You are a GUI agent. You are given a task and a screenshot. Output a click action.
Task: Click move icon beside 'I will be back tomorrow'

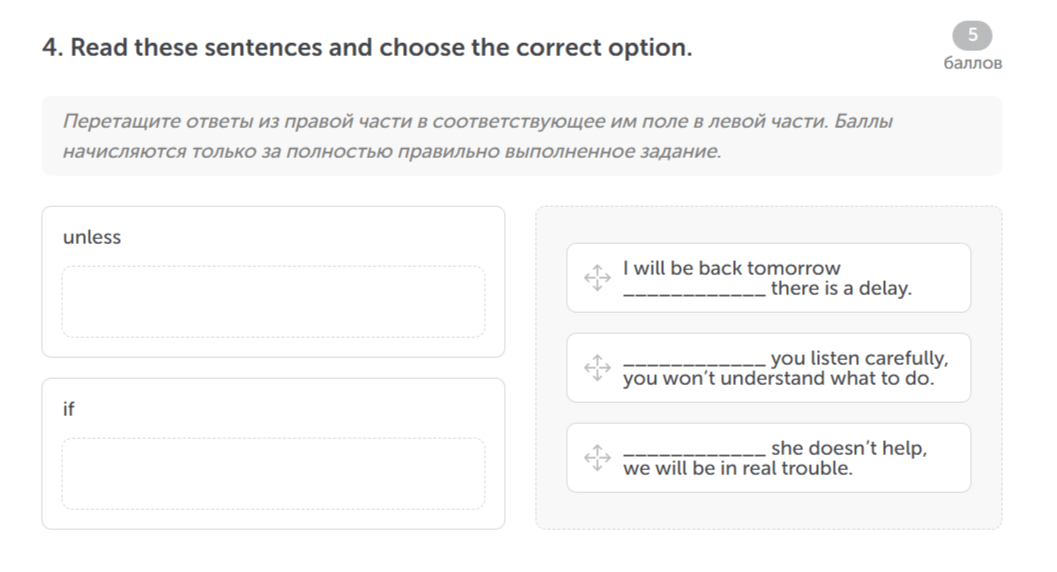[597, 278]
